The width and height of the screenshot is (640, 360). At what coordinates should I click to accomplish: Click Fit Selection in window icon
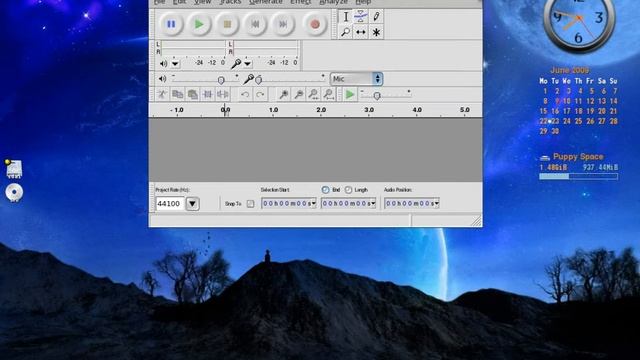click(313, 95)
